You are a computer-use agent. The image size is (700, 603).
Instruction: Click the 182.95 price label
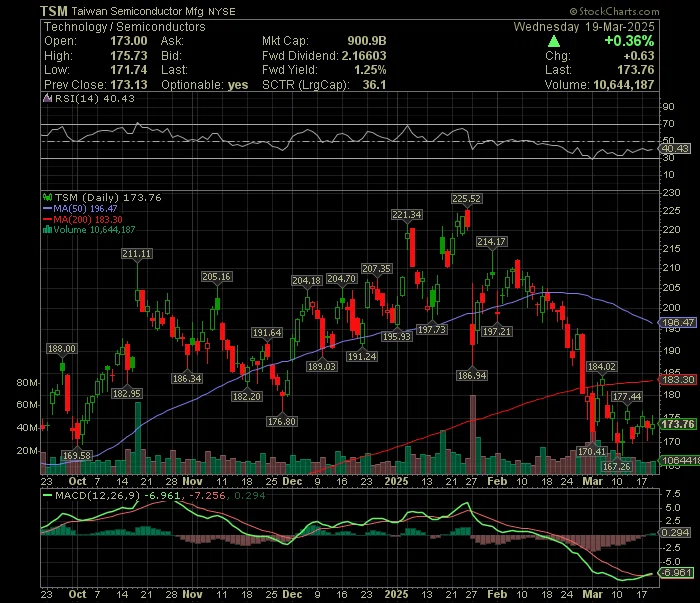127,393
